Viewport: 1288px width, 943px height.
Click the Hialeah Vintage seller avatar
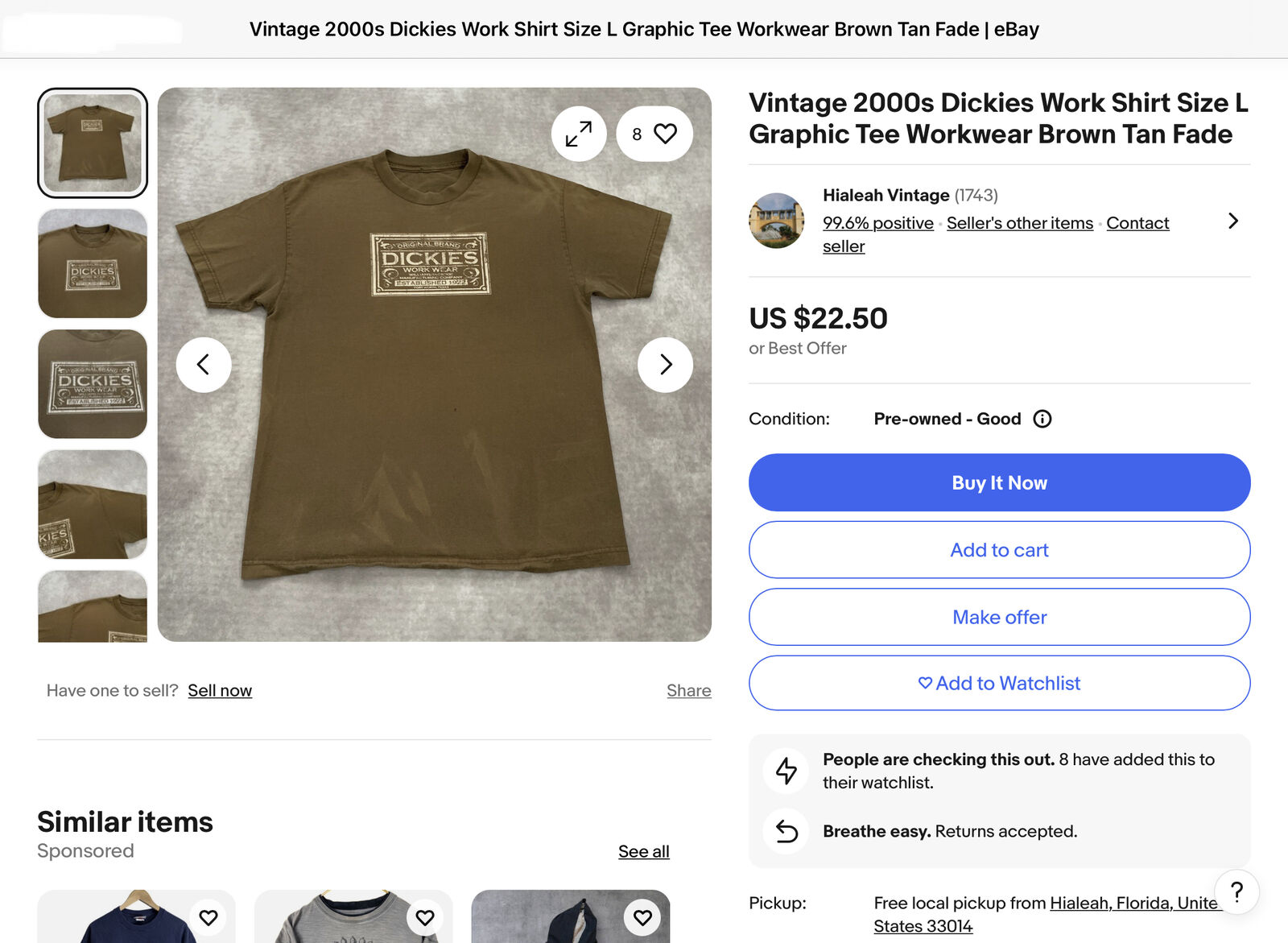pyautogui.click(x=776, y=221)
